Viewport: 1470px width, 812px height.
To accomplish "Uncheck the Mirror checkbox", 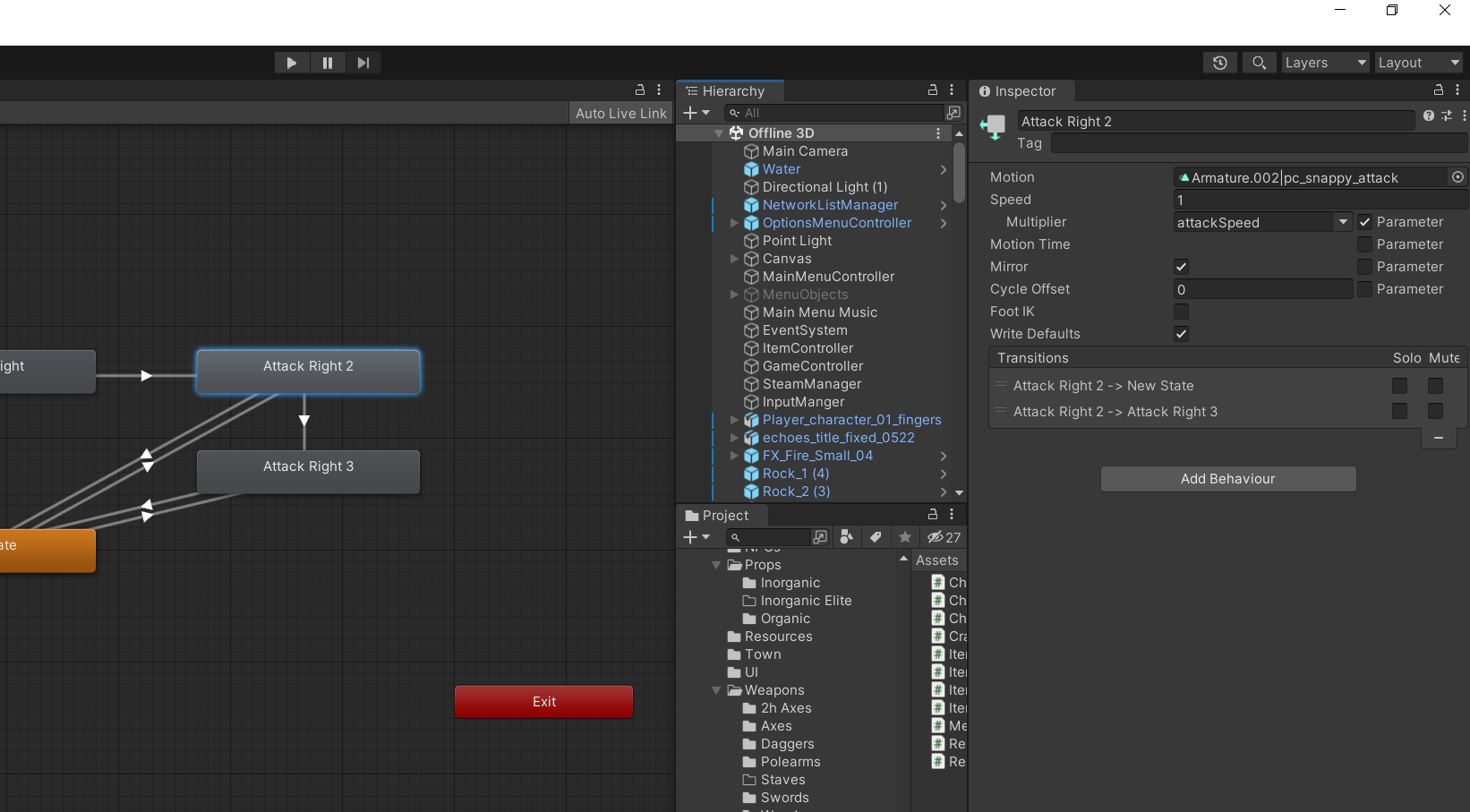I will [1181, 267].
